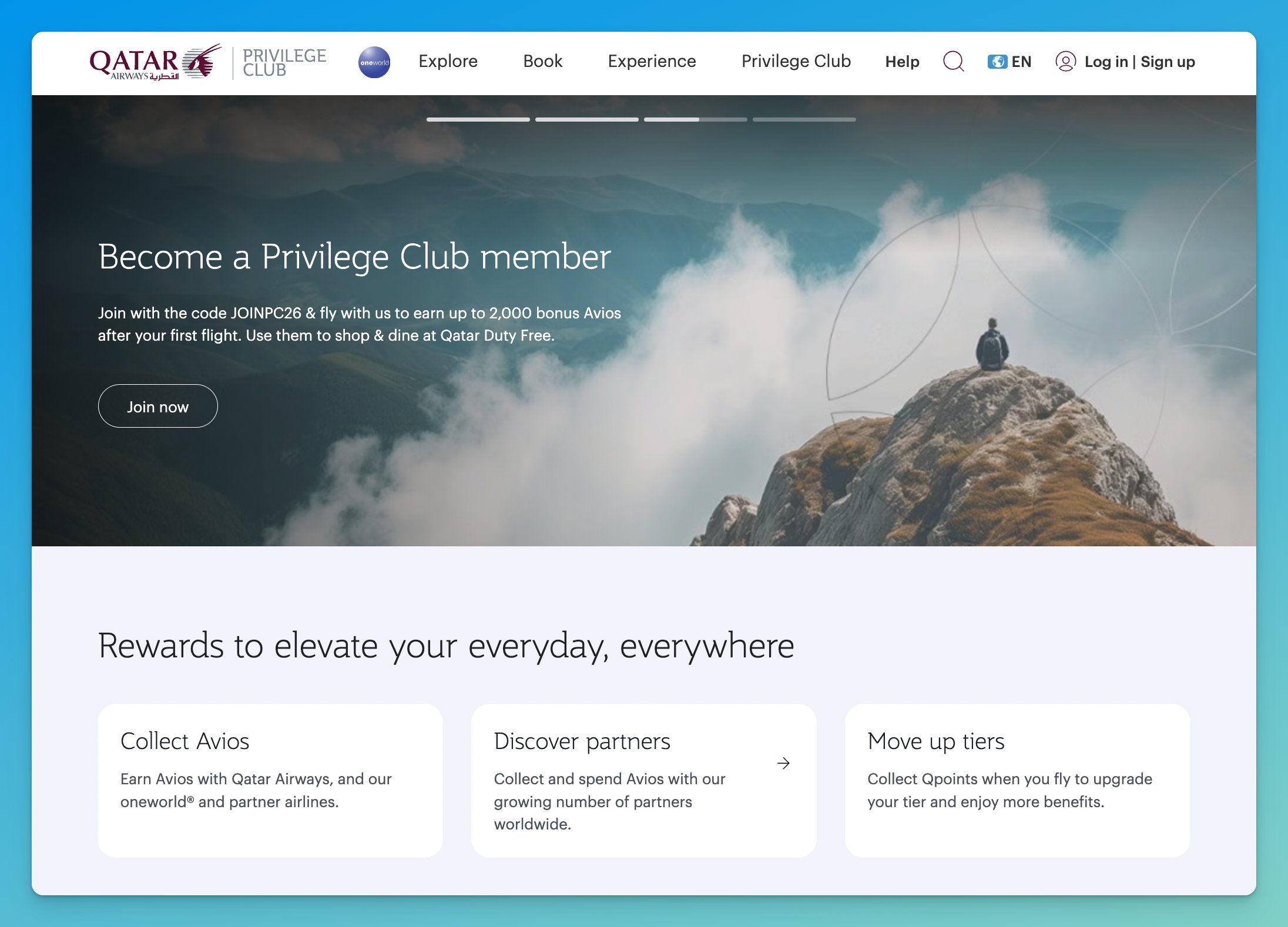The height and width of the screenshot is (927, 1288).
Task: Click the user profile icon
Action: coord(1065,61)
